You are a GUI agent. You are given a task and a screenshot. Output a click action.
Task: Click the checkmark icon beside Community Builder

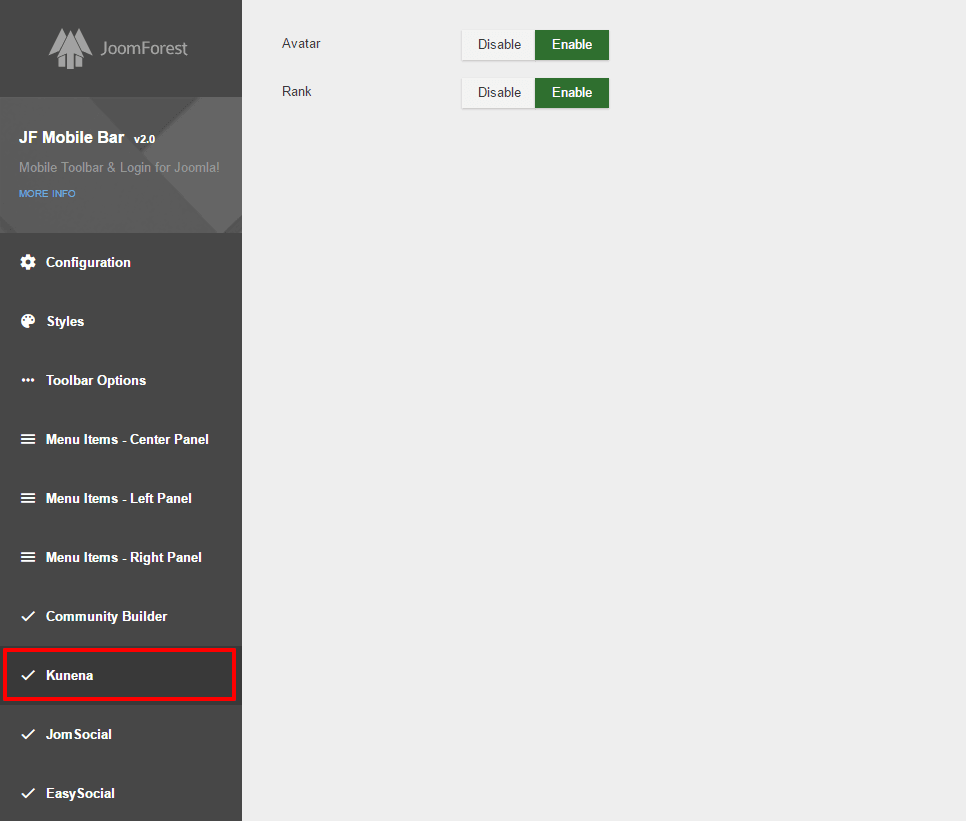[x=28, y=617]
